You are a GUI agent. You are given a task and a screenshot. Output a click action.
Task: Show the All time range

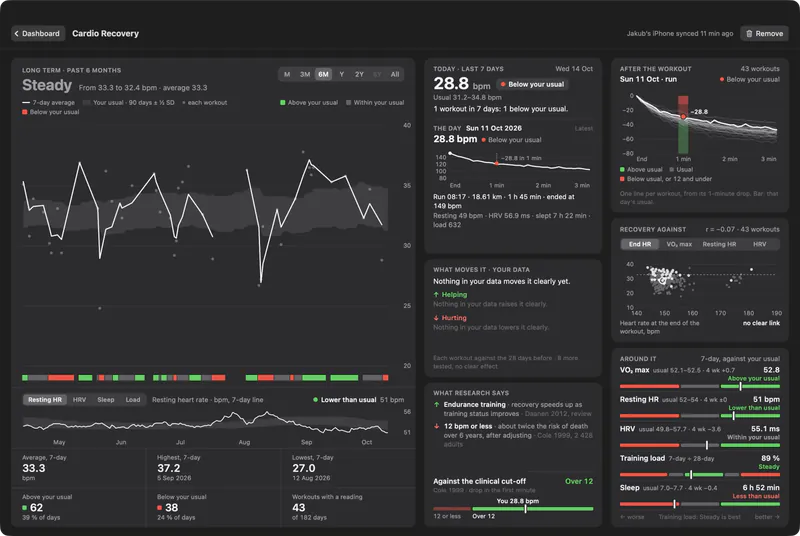(x=395, y=74)
